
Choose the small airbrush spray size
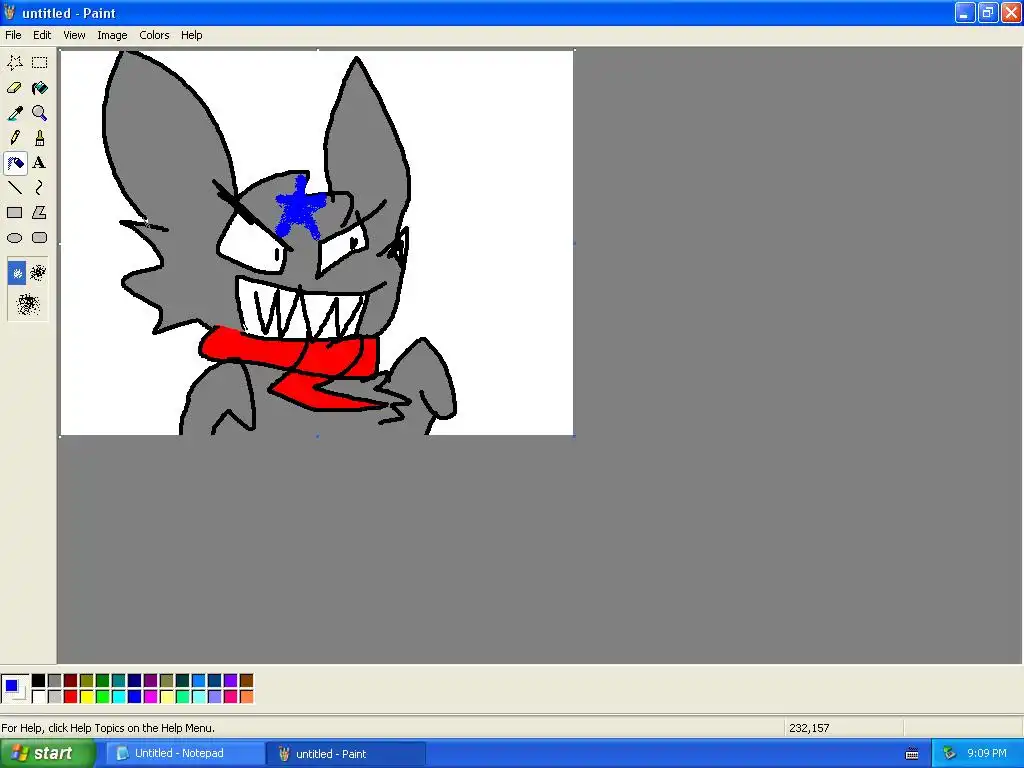point(17,273)
